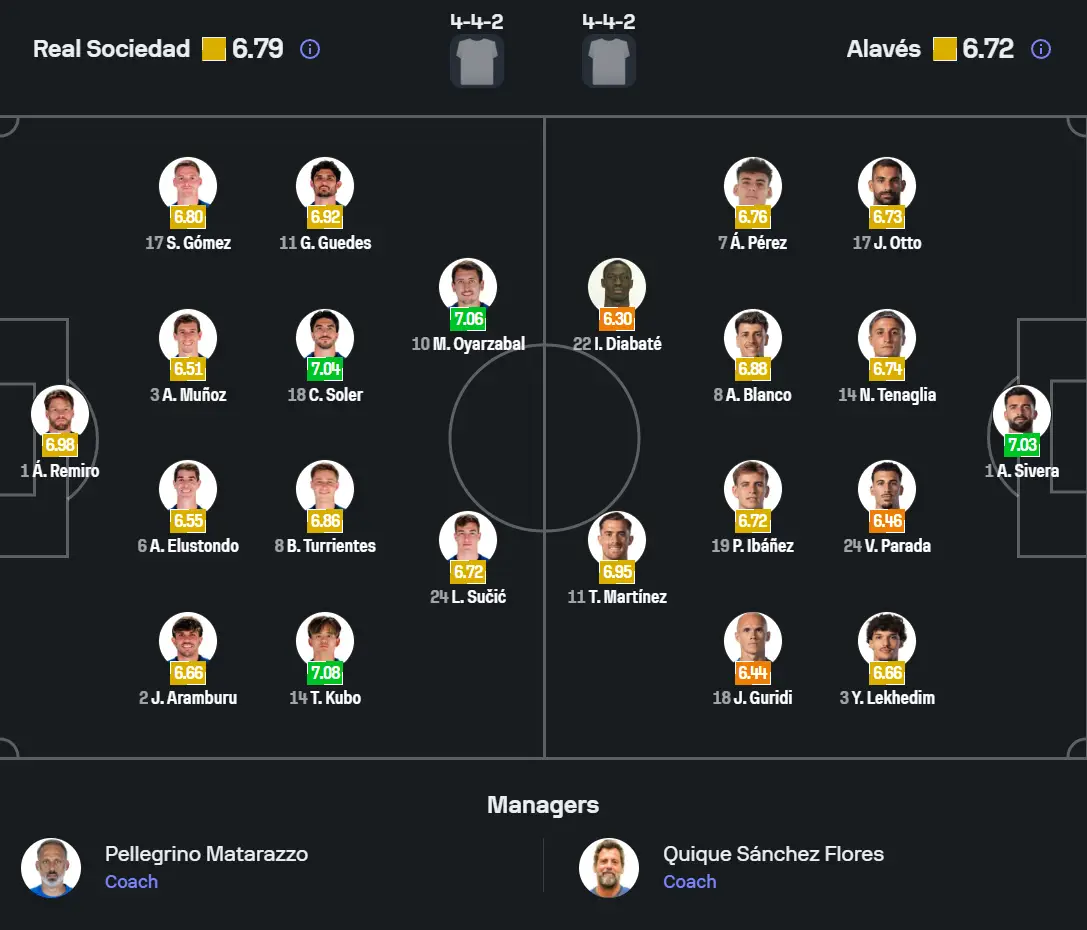Click Pellegrino Matarazzo's manager photo
1087x930 pixels.
click(x=51, y=868)
